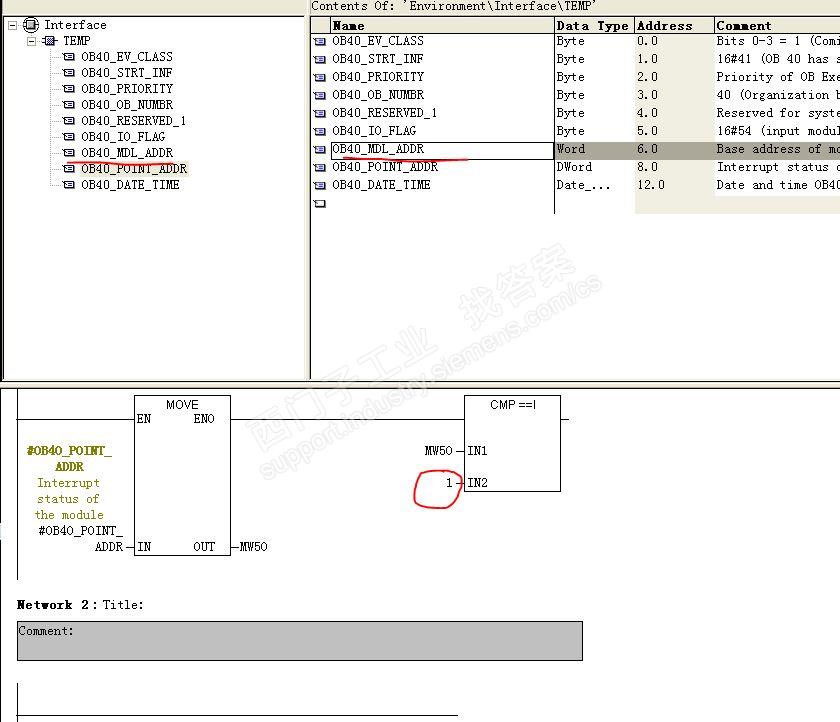Click OB40_EV_CLASS name cell in table
Viewport: 840px width, 722px height.
point(442,41)
